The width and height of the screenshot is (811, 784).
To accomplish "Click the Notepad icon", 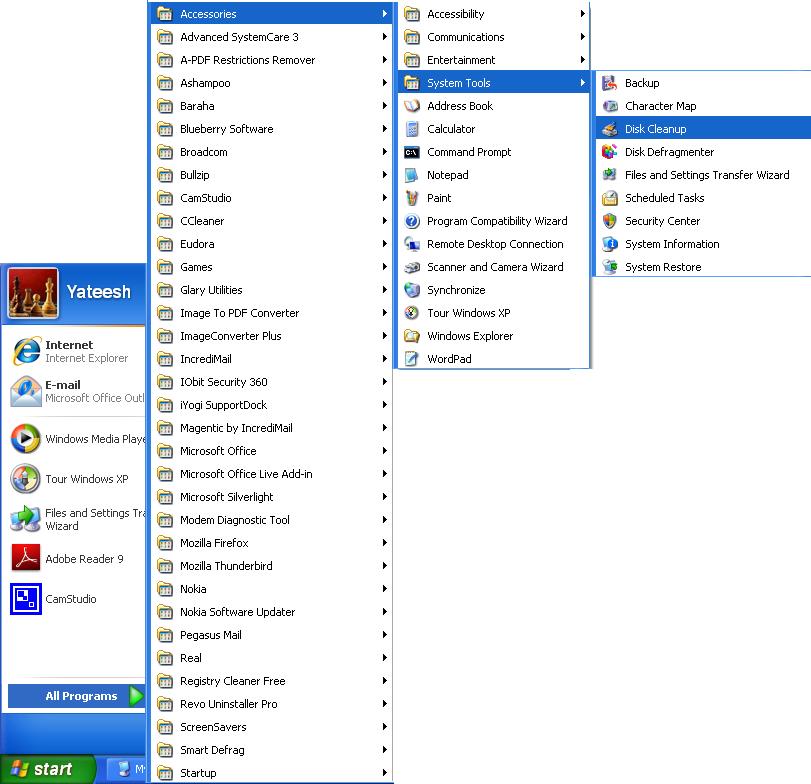I will [x=412, y=175].
